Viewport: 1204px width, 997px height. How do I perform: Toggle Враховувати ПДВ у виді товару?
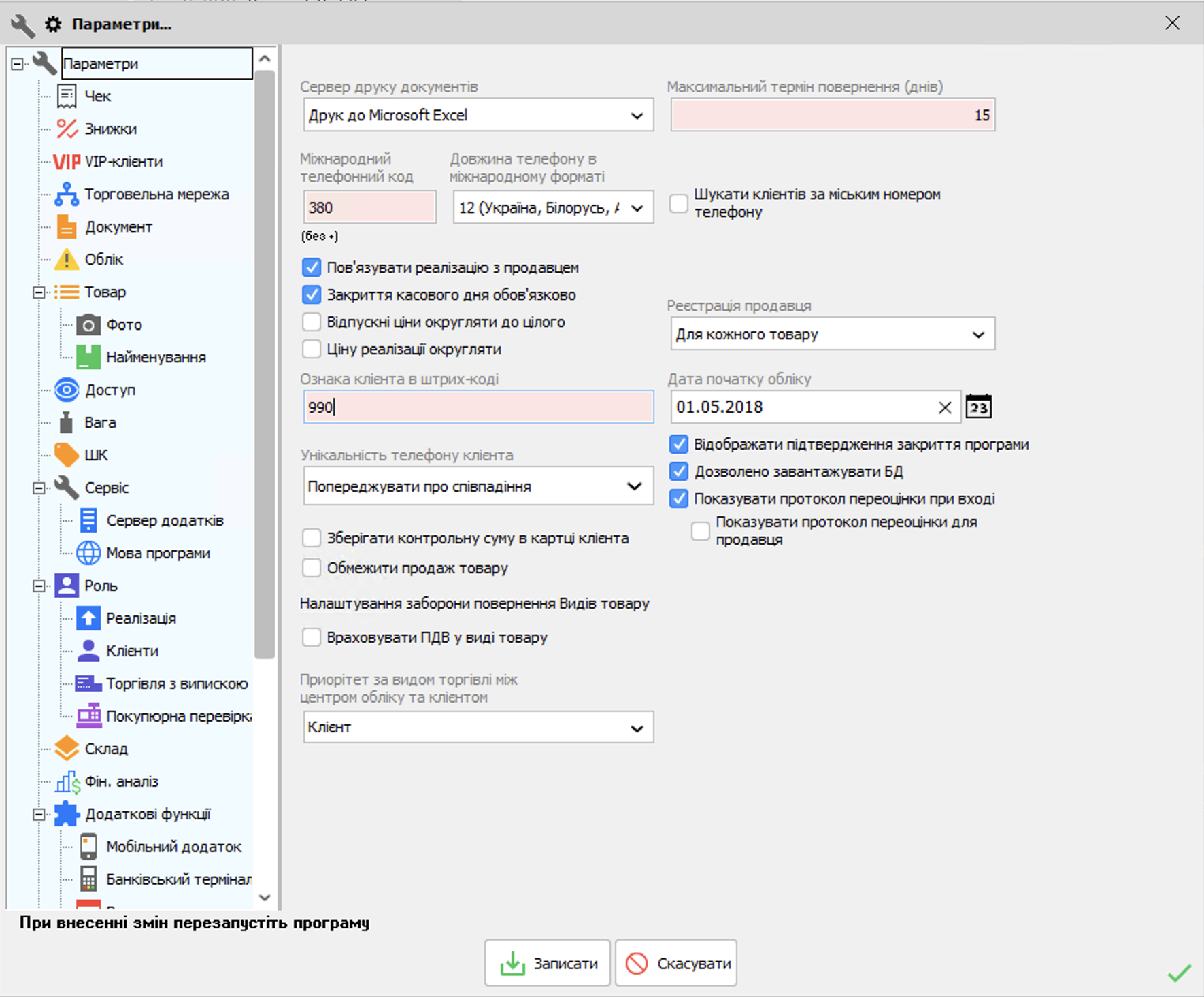312,638
